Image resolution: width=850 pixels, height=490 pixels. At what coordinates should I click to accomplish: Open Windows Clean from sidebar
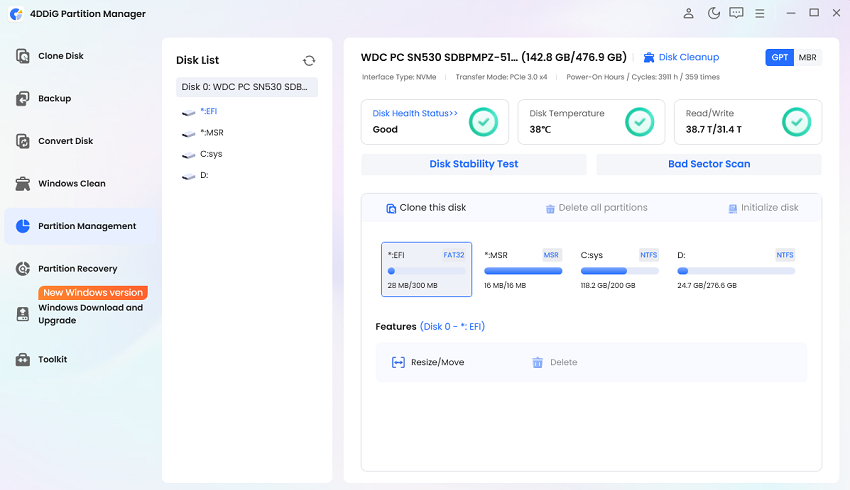(x=72, y=184)
